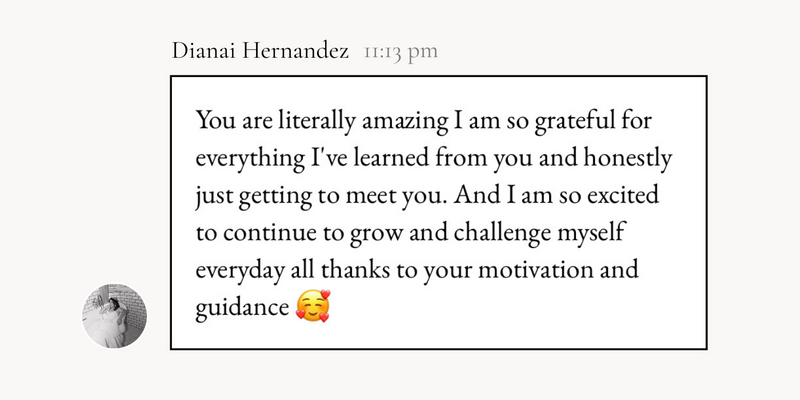Click the smiling face with hearts emoji
The width and height of the screenshot is (800, 400).
[313, 306]
